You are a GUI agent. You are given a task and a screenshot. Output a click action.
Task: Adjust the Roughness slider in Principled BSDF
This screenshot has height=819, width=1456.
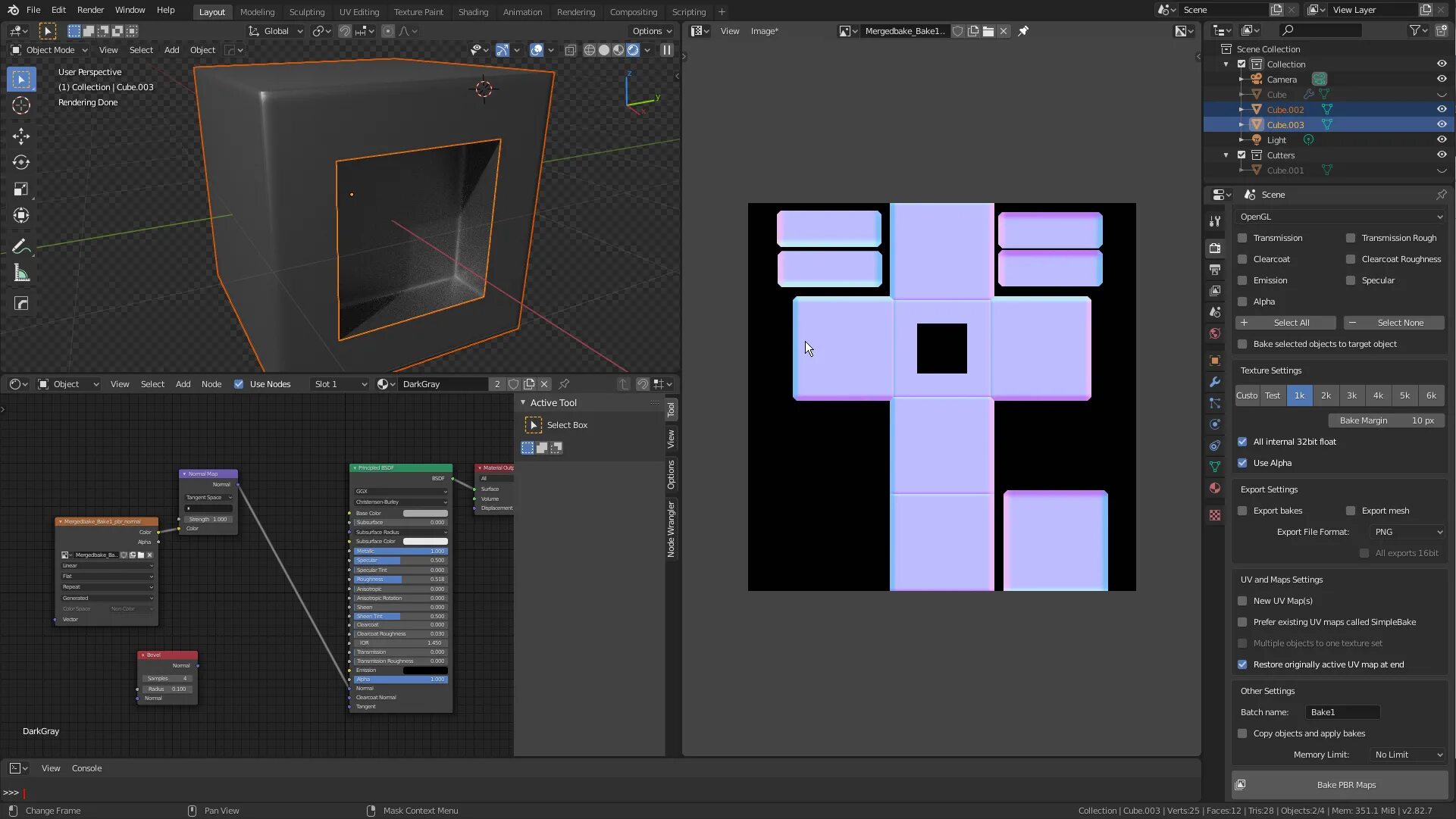400,580
